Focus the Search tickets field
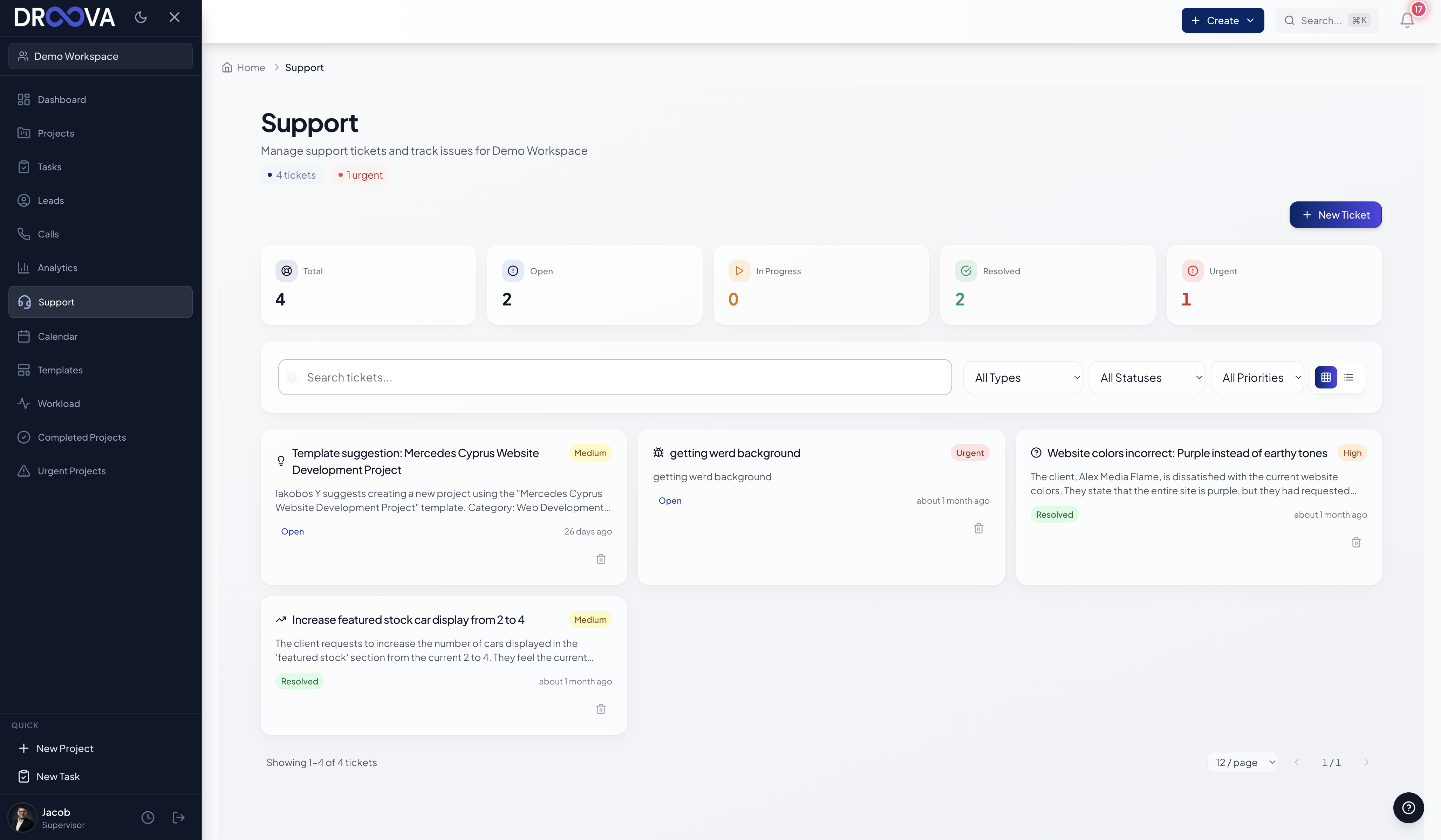 coord(615,377)
